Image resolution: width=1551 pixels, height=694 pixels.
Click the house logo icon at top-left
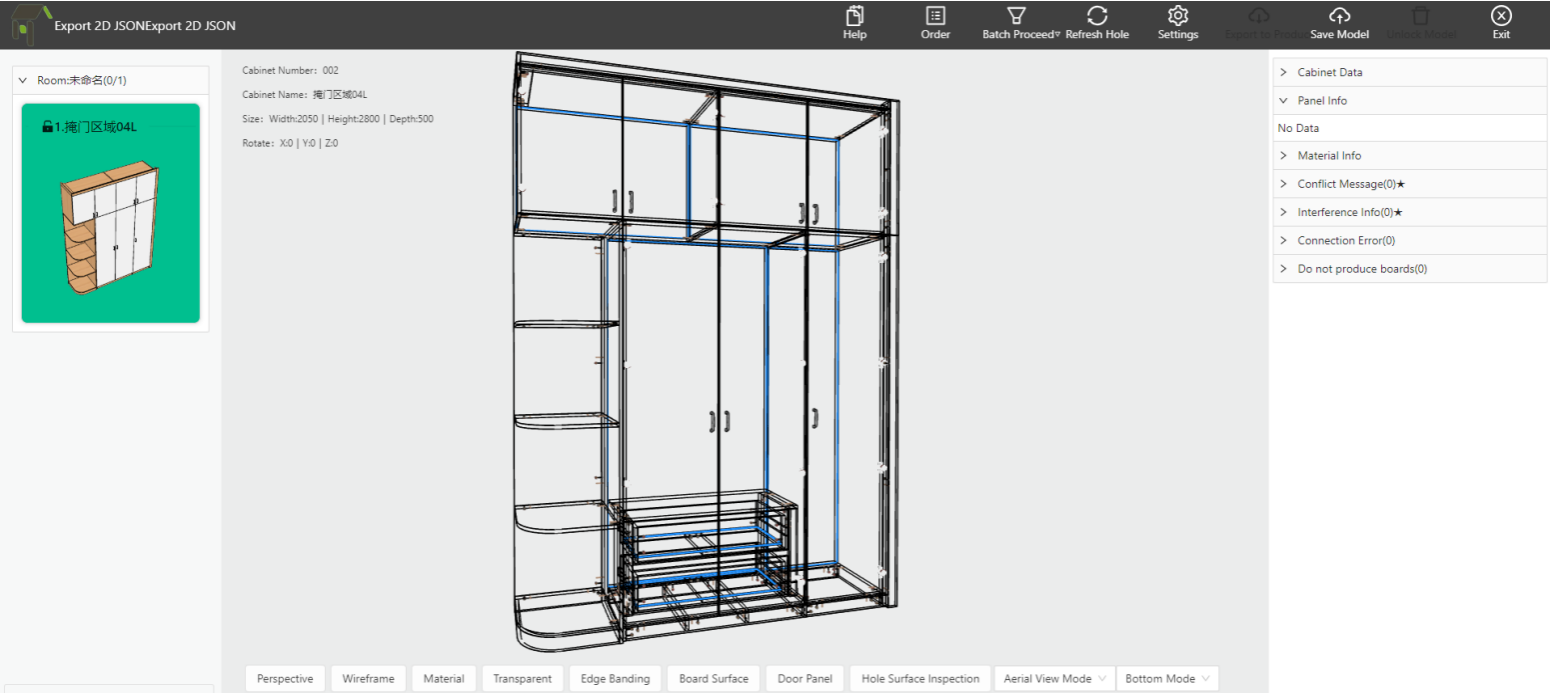[x=31, y=24]
